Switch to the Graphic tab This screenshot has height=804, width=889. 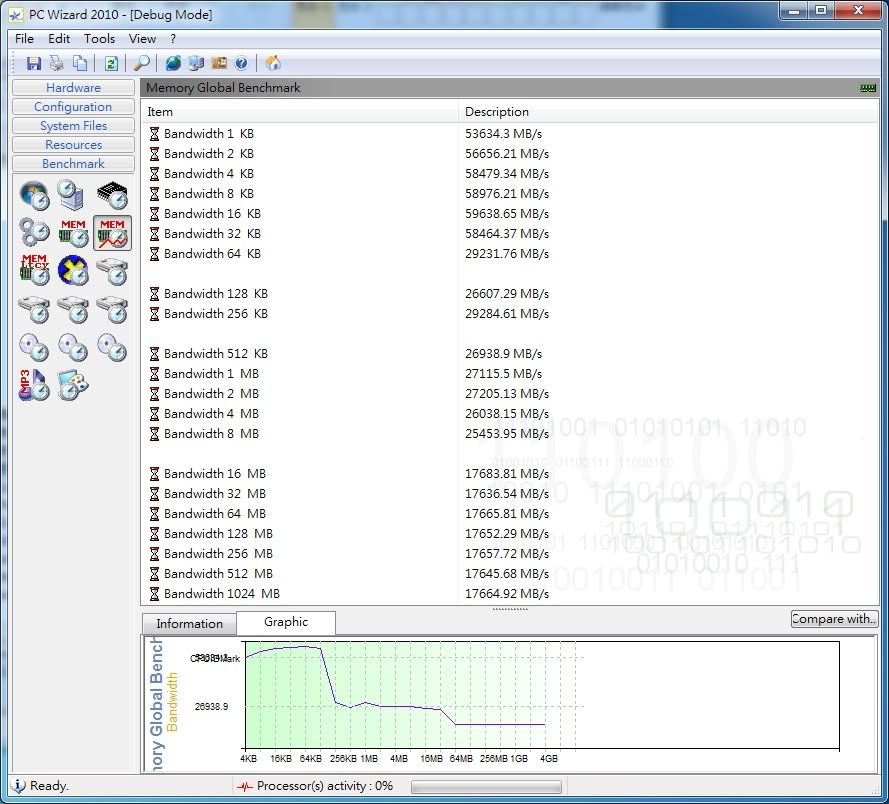click(286, 622)
